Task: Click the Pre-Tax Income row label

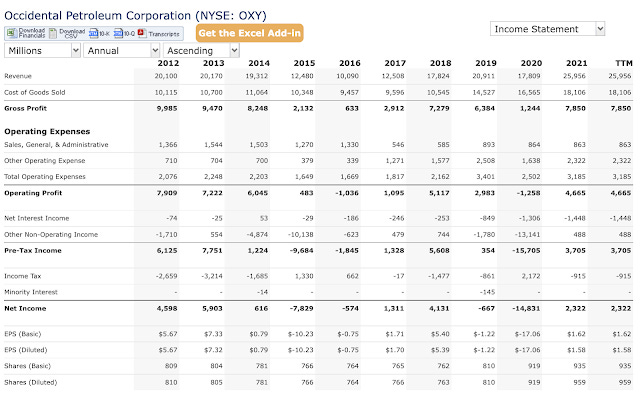Action: pos(33,251)
